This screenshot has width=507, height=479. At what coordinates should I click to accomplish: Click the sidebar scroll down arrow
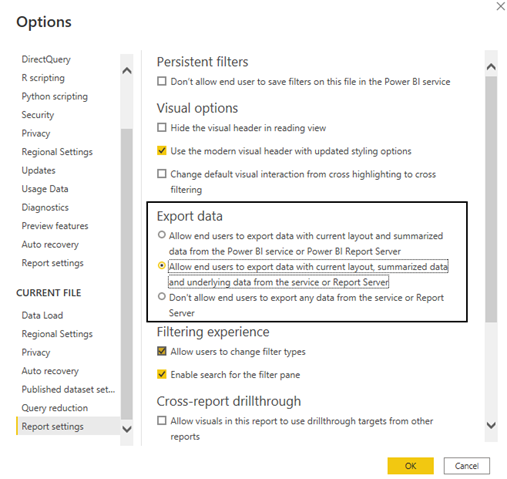(x=127, y=429)
